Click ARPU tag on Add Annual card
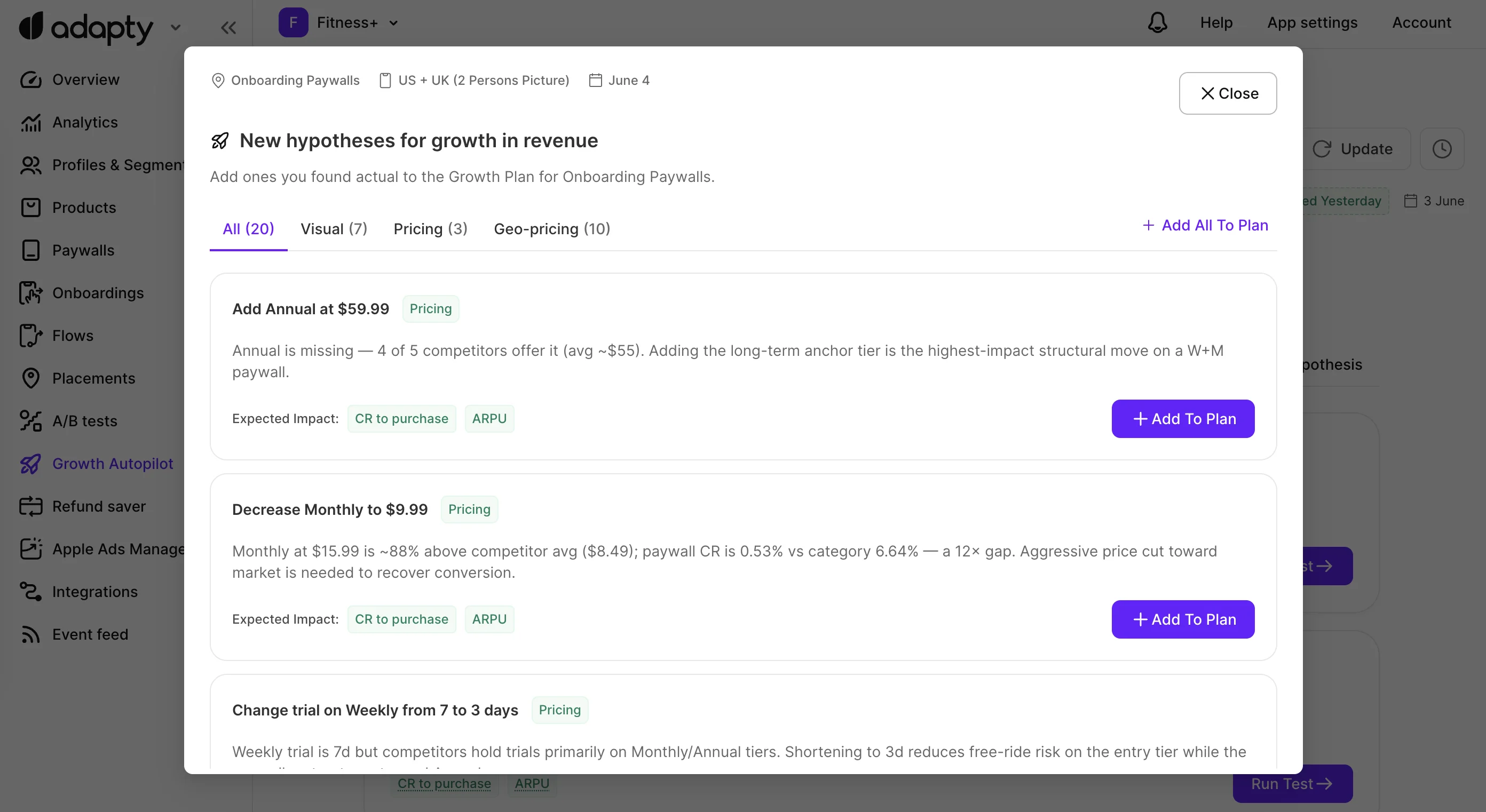 click(x=489, y=419)
